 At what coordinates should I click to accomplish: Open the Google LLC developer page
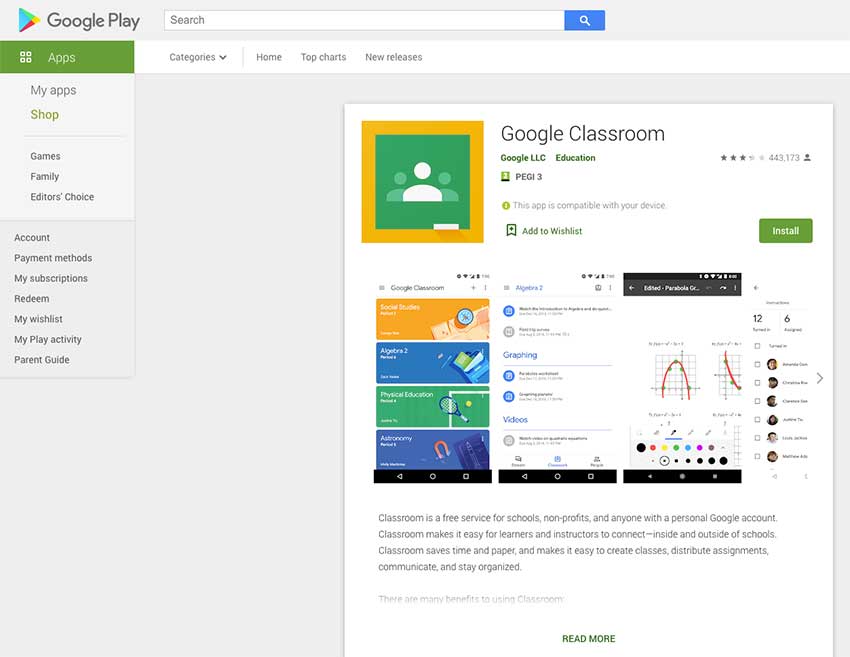[523, 158]
